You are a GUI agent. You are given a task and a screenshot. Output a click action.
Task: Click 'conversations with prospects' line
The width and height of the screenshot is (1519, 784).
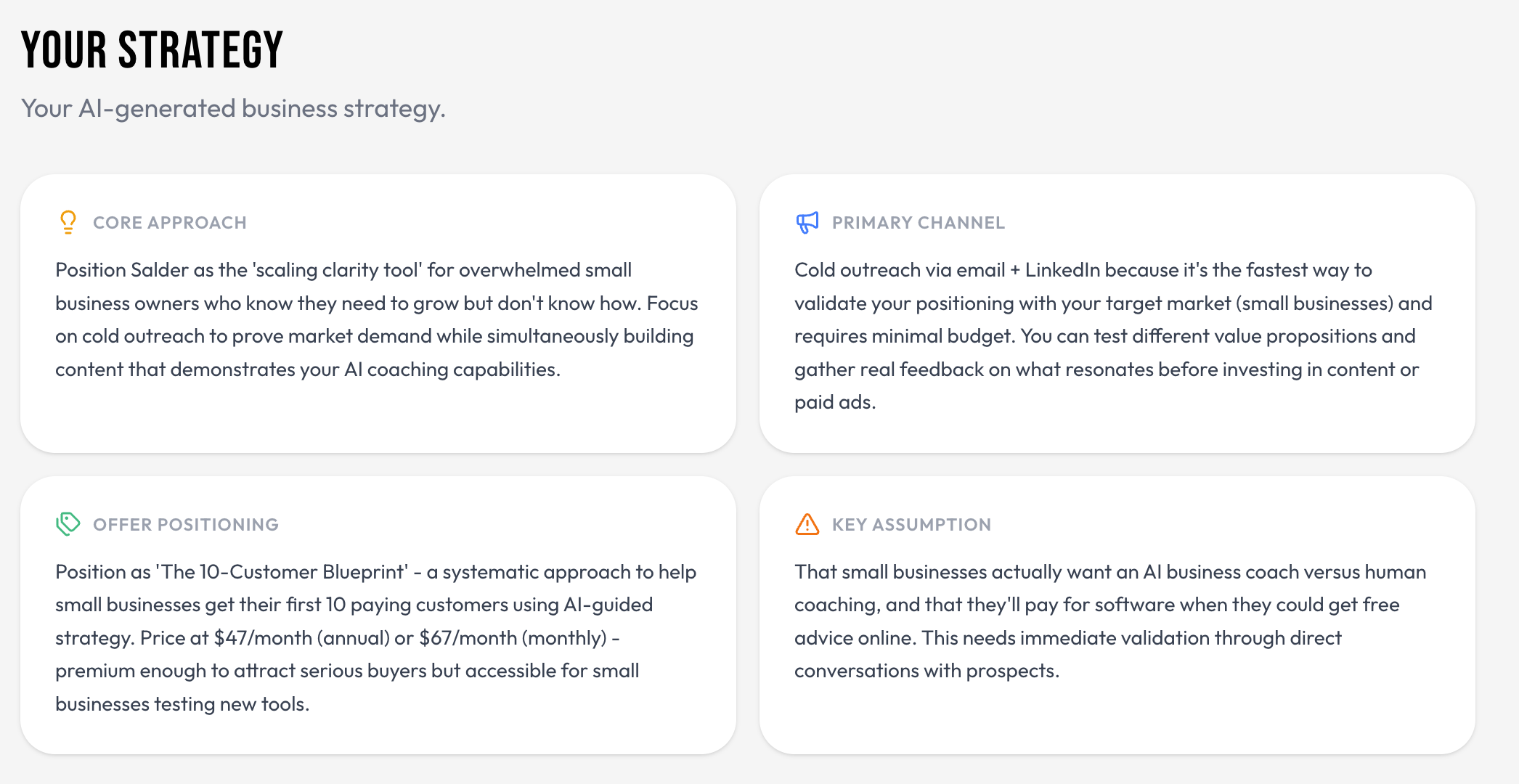[x=927, y=671]
